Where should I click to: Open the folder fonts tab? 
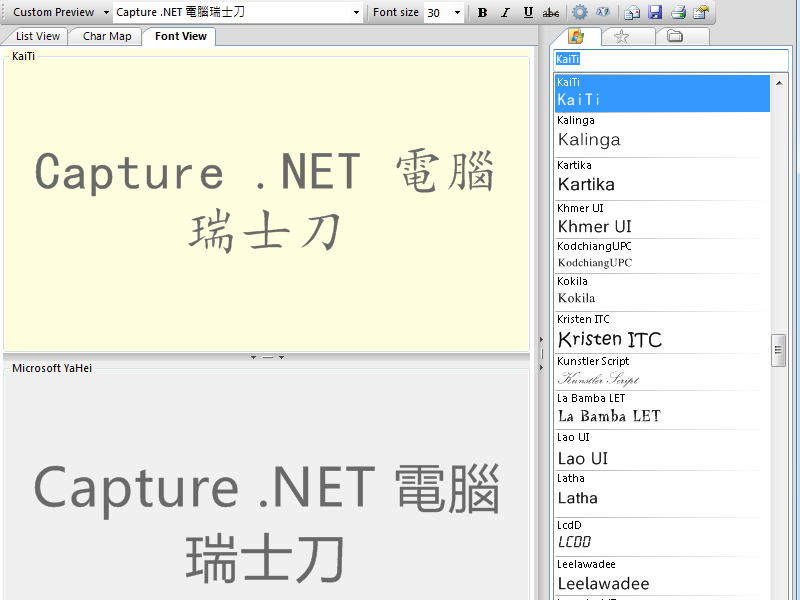pos(675,37)
